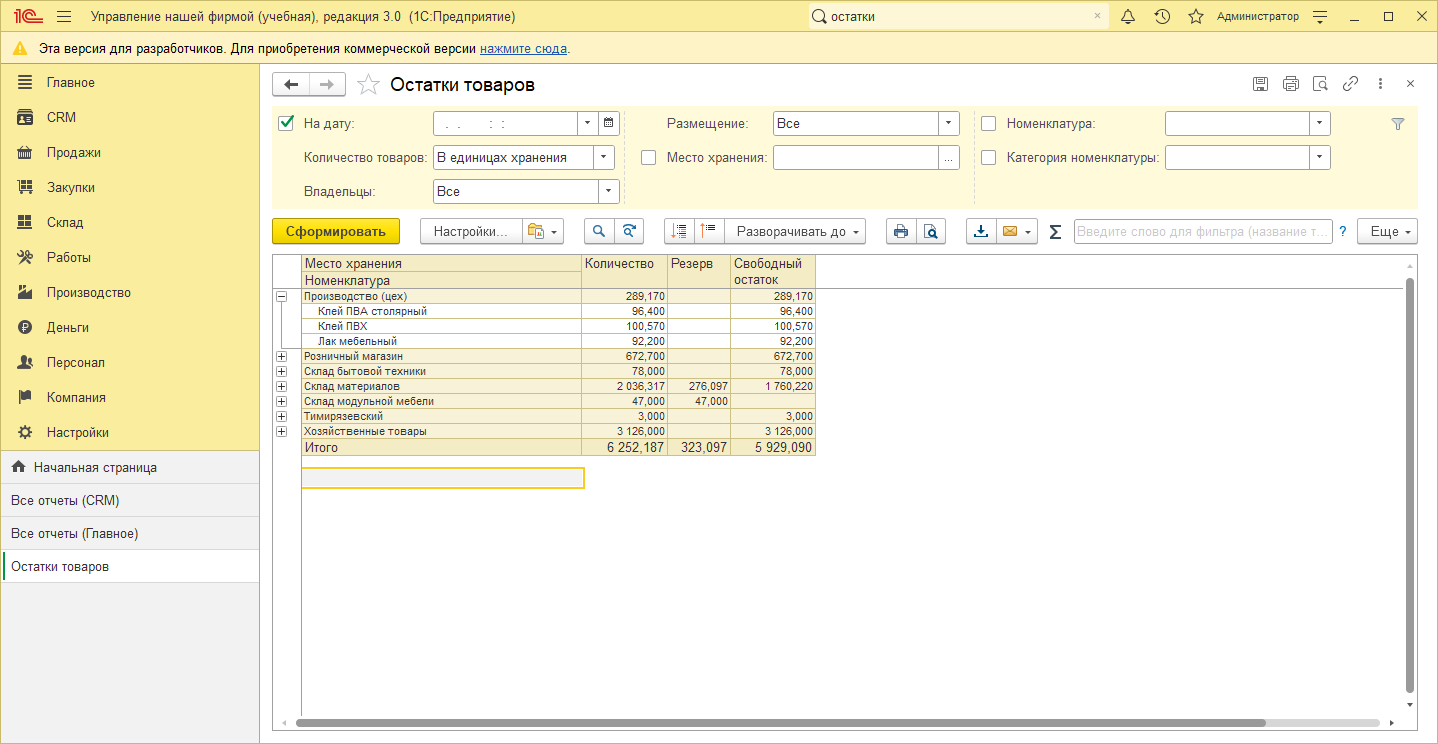Open the Разворачивать до dropdown

(795, 231)
